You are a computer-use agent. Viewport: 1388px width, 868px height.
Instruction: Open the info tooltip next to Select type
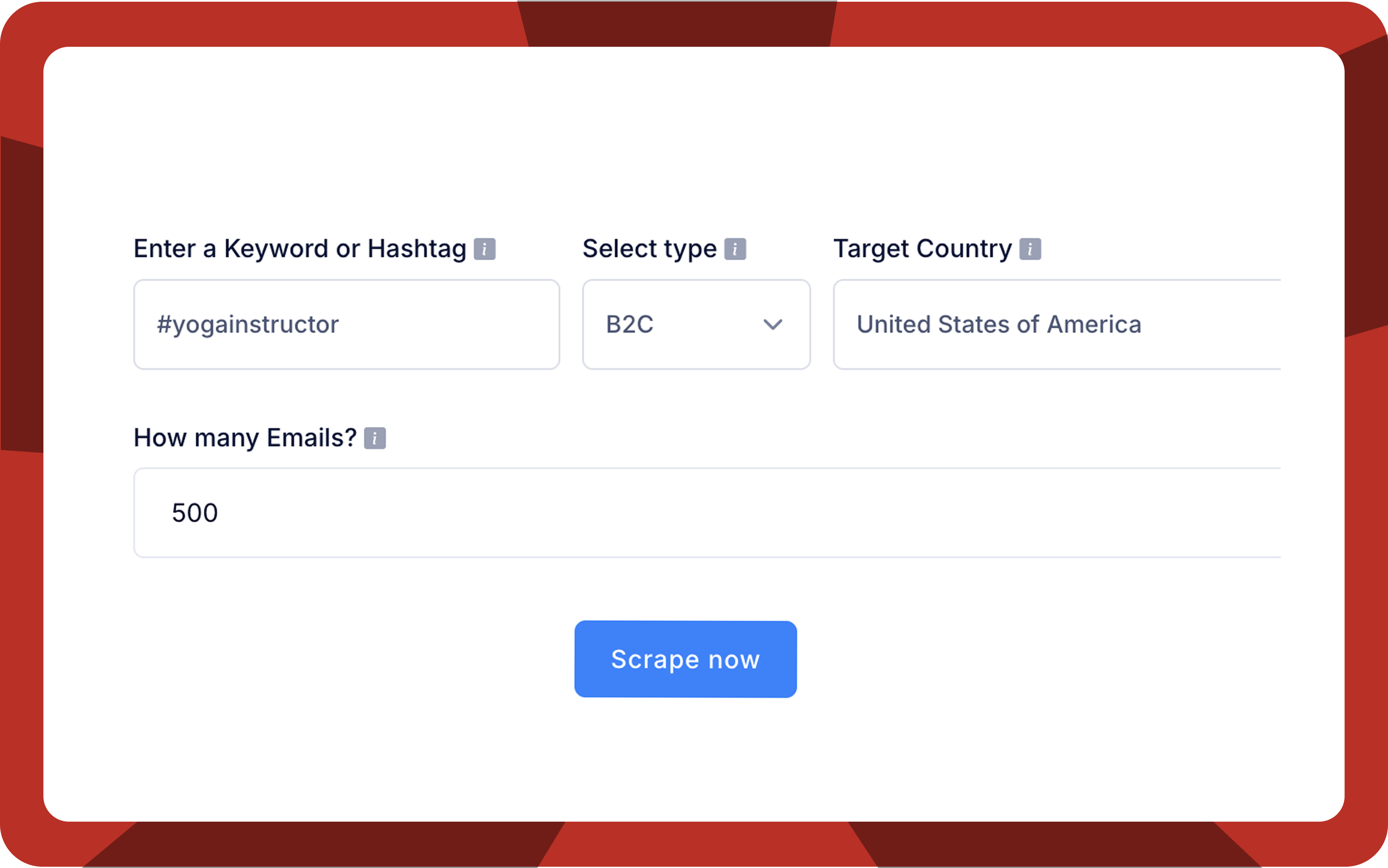tap(735, 249)
